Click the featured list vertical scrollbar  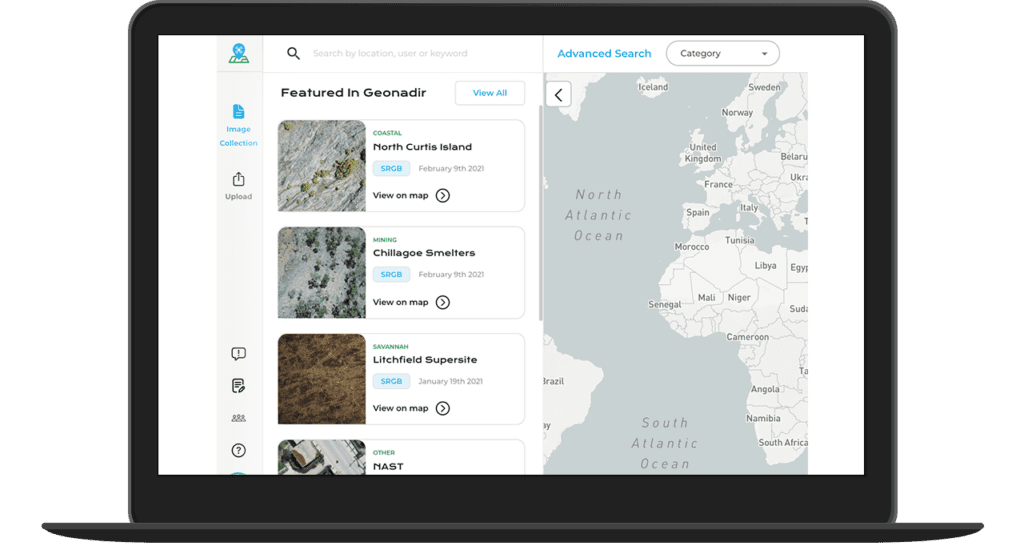(x=540, y=214)
